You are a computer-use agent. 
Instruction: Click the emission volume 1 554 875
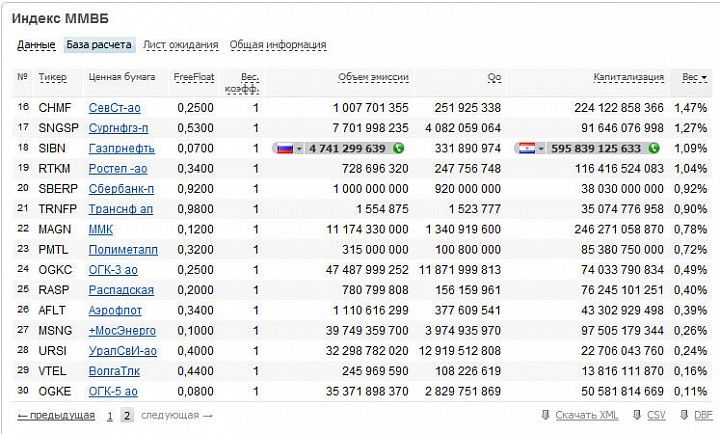[x=382, y=209]
